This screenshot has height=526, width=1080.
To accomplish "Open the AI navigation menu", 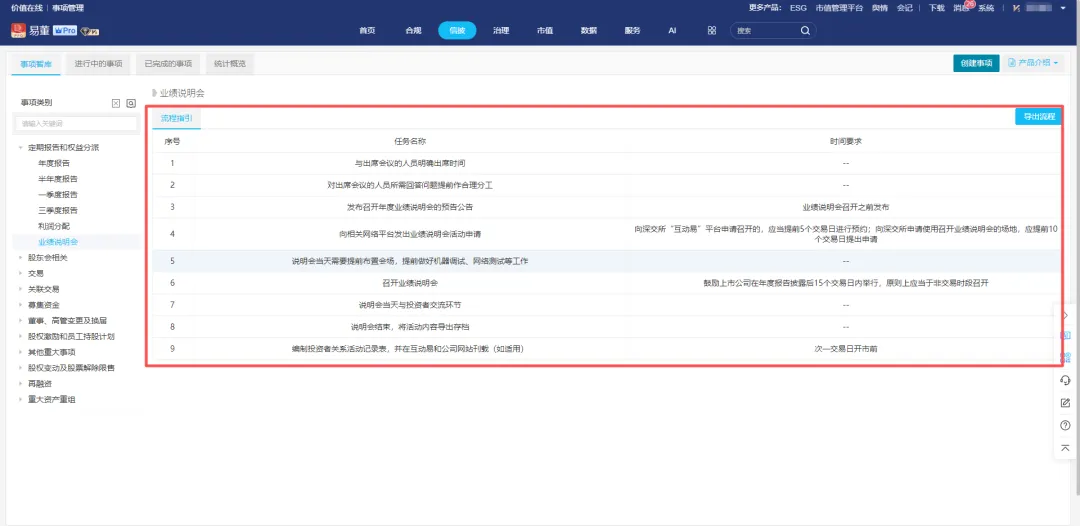I will coord(672,31).
